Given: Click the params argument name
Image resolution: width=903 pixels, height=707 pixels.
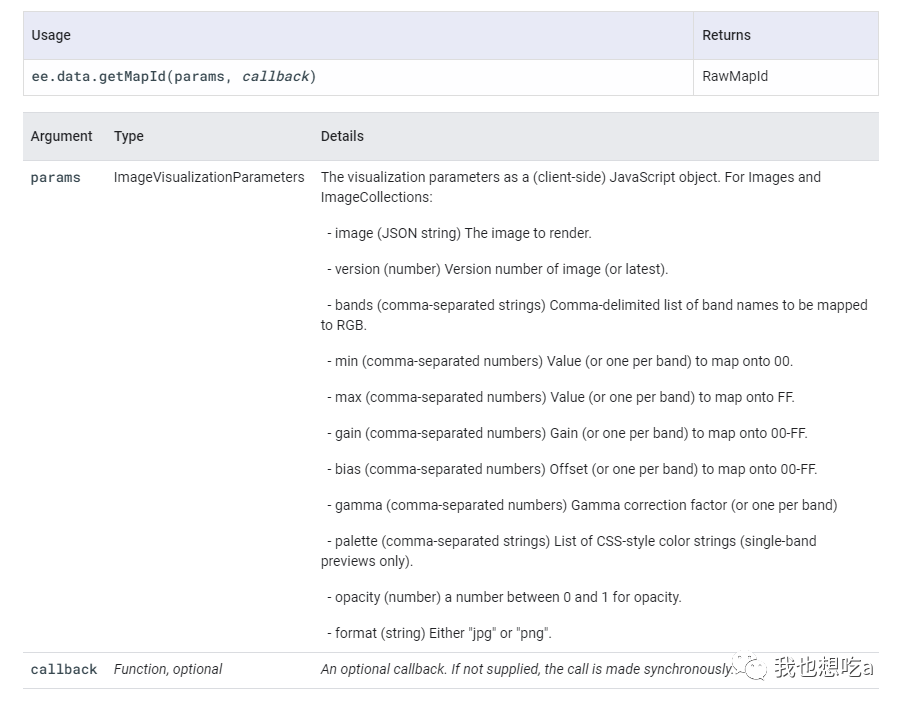Looking at the screenshot, I should (x=56, y=178).
